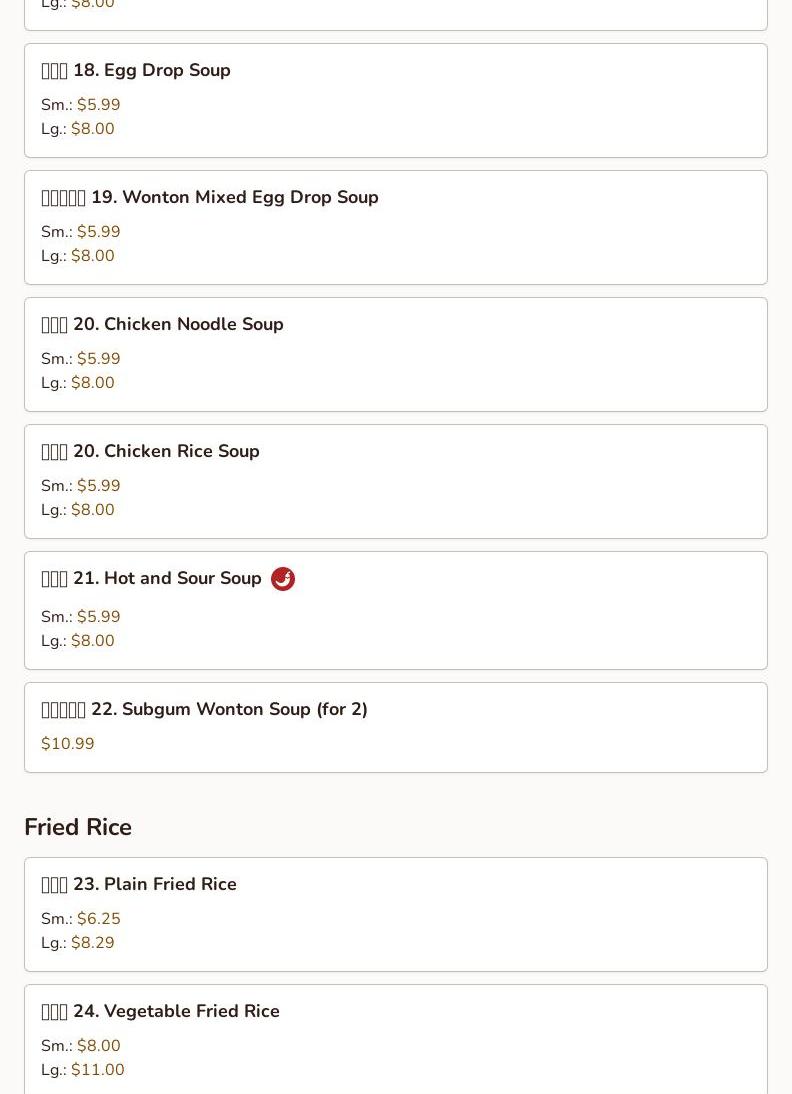The width and height of the screenshot is (792, 1094).
Task: Select 22. Subgum Wonton Soup (for 2)
Action: point(396,728)
